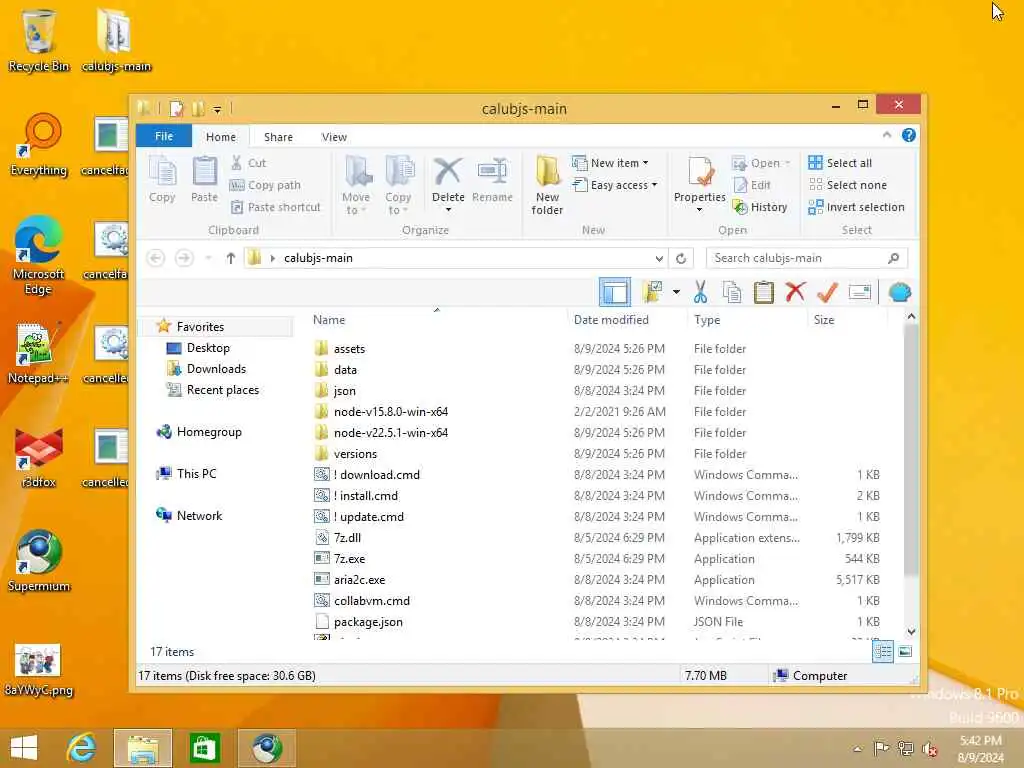The height and width of the screenshot is (768, 1024).
Task: Click the History ribbon button
Action: click(x=760, y=207)
